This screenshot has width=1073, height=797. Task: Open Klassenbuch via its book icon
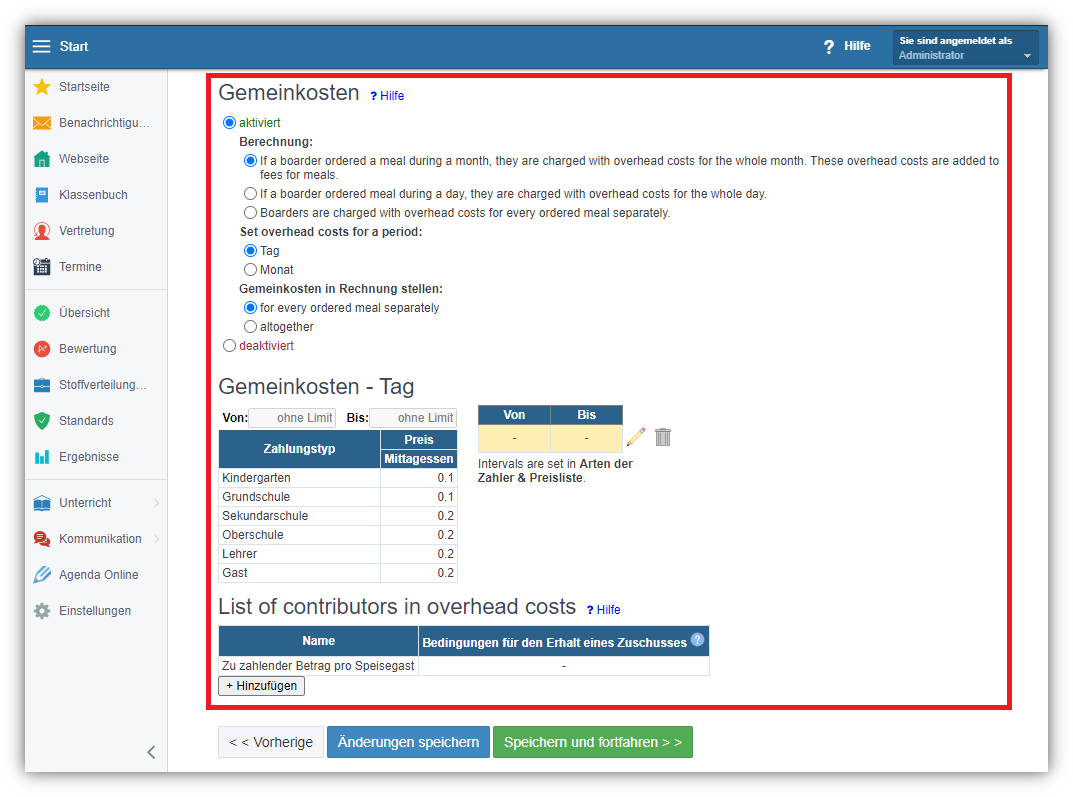[42, 195]
